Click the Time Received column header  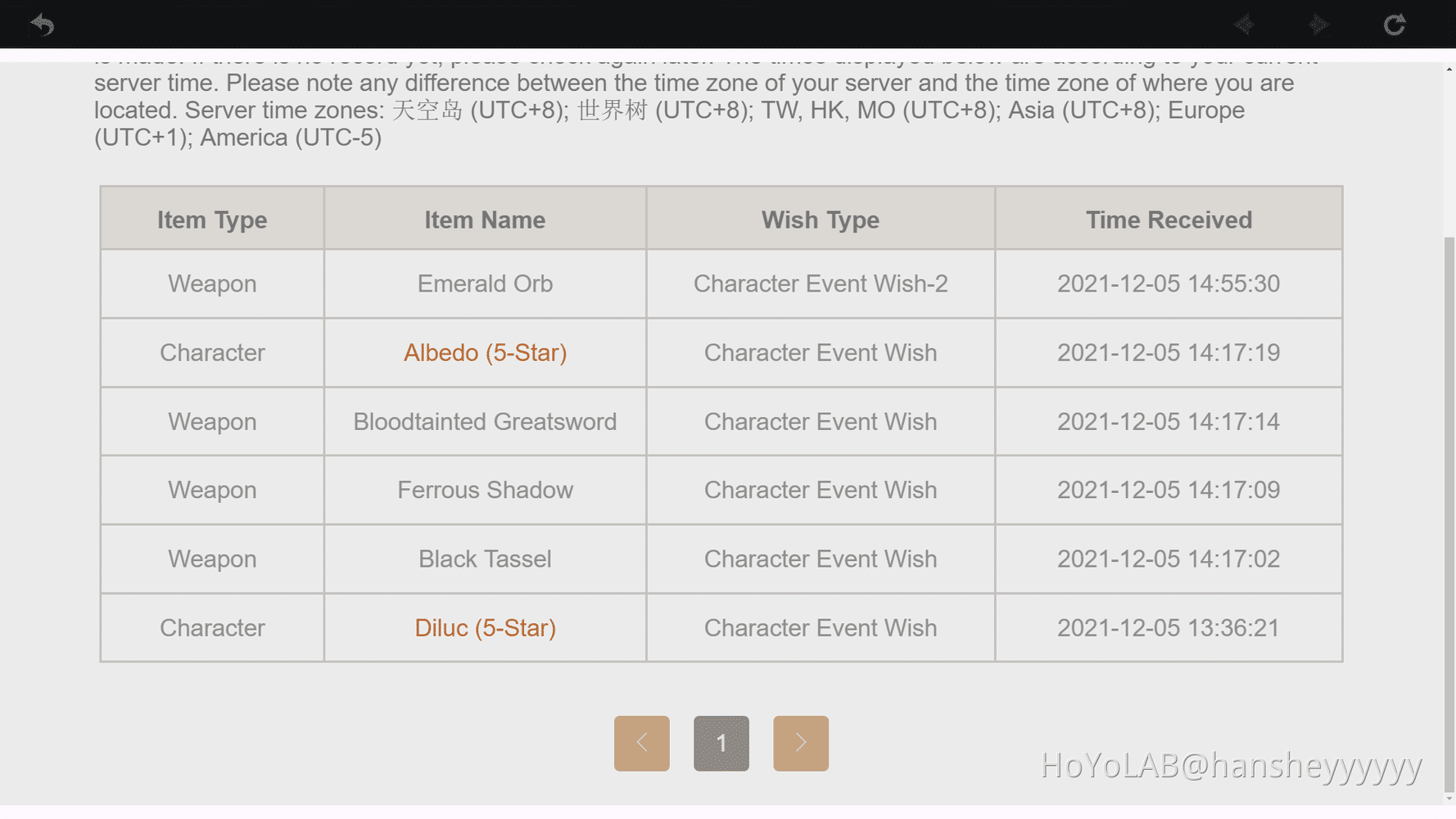[1169, 219]
